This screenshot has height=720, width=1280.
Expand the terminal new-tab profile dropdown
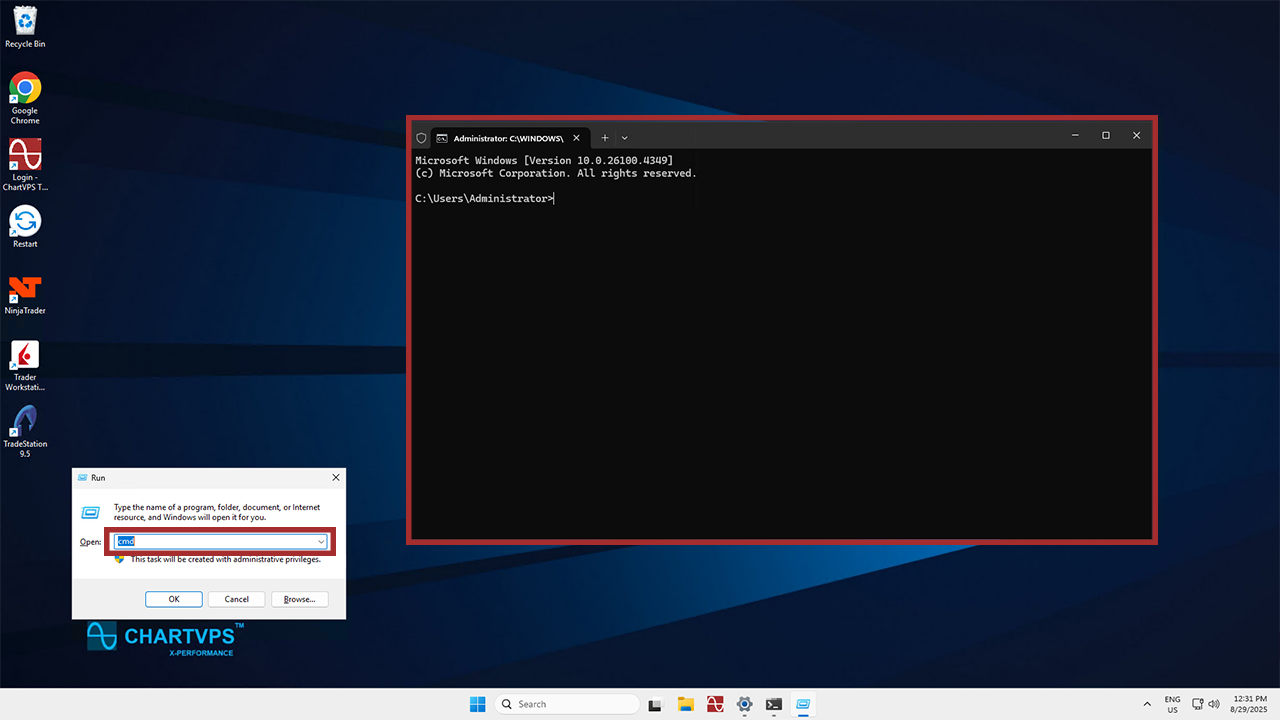coord(625,138)
